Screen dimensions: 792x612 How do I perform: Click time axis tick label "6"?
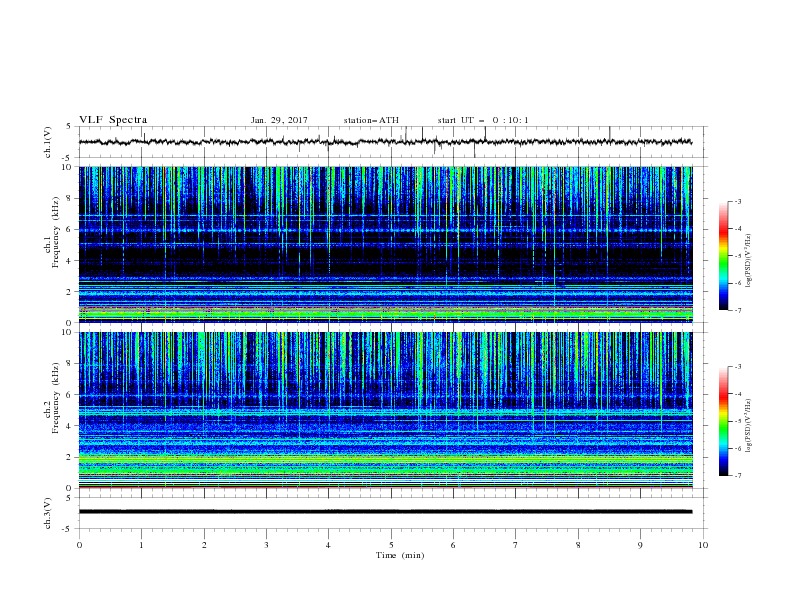coord(453,545)
